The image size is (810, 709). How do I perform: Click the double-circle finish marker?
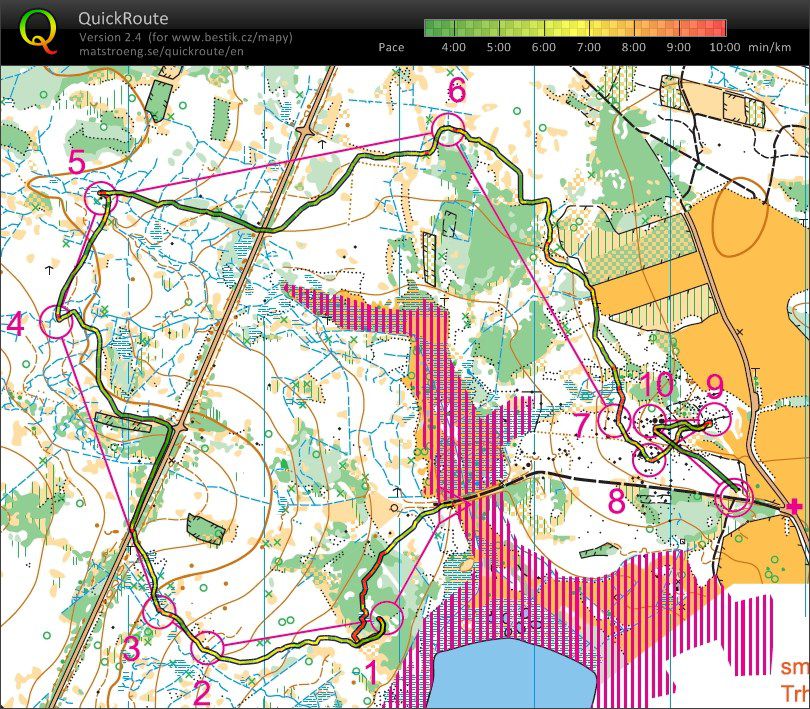734,497
